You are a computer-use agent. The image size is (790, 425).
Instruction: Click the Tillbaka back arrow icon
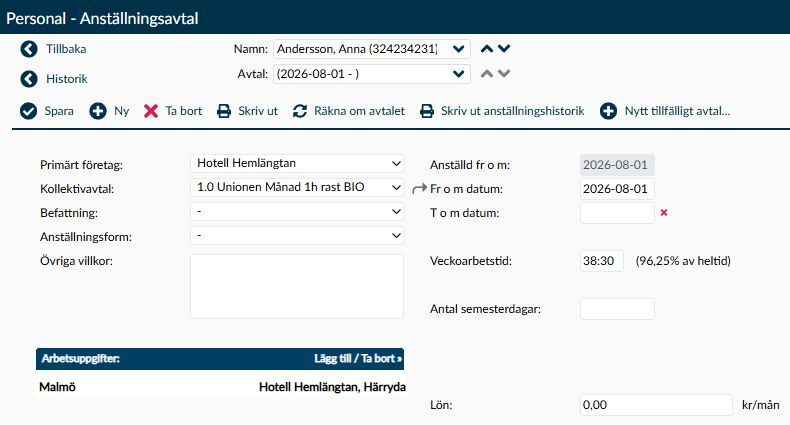coord(29,49)
